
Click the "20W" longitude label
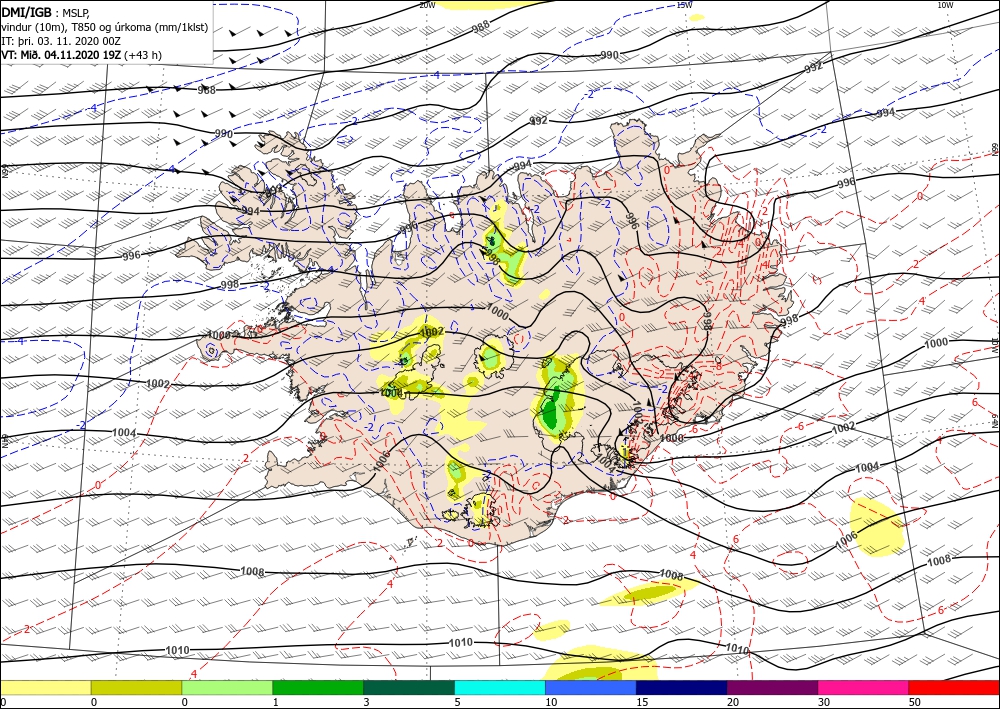tap(427, 5)
